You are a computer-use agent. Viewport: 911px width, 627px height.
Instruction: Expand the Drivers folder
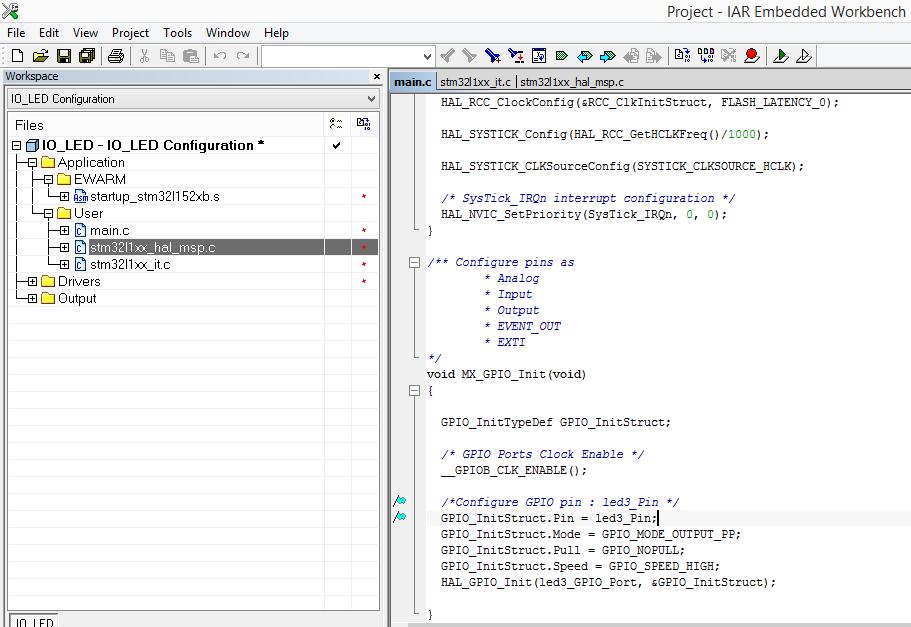33,282
